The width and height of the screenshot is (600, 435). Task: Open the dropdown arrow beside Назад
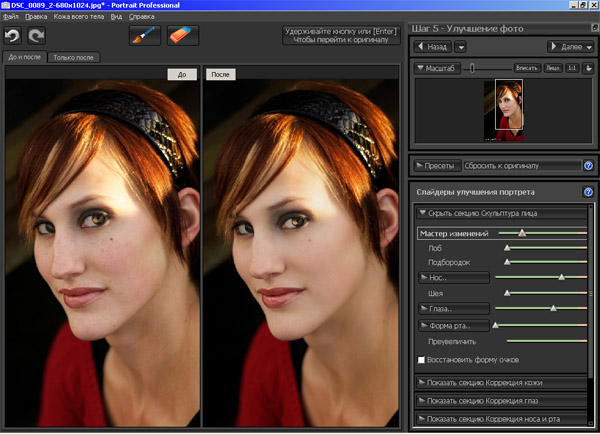[460, 46]
